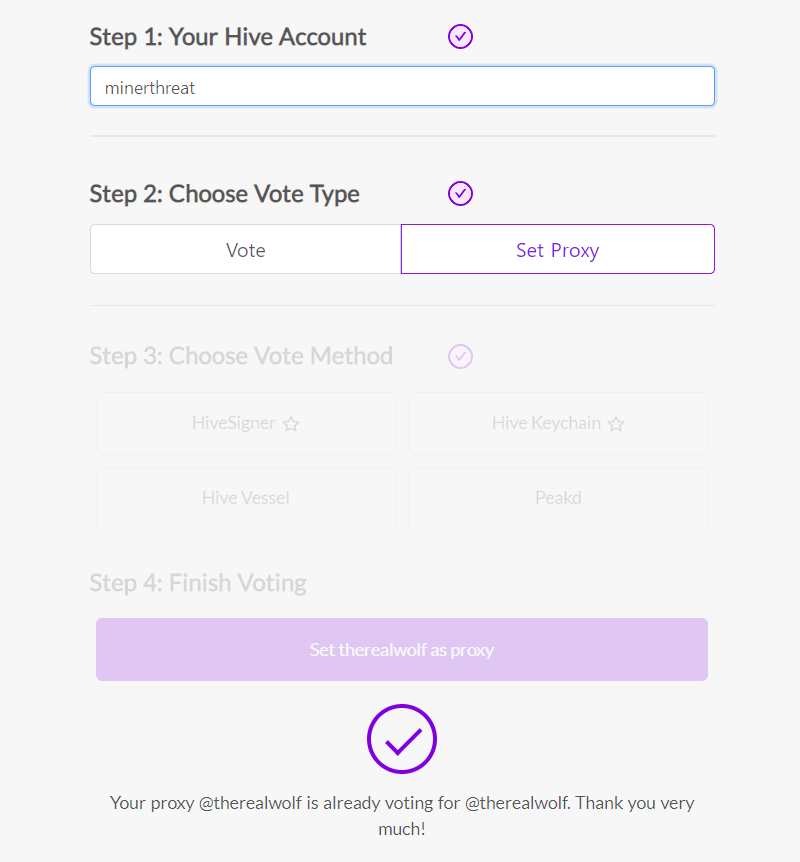Click the faded Step 3 checkmark icon
800x862 pixels.
pos(460,356)
